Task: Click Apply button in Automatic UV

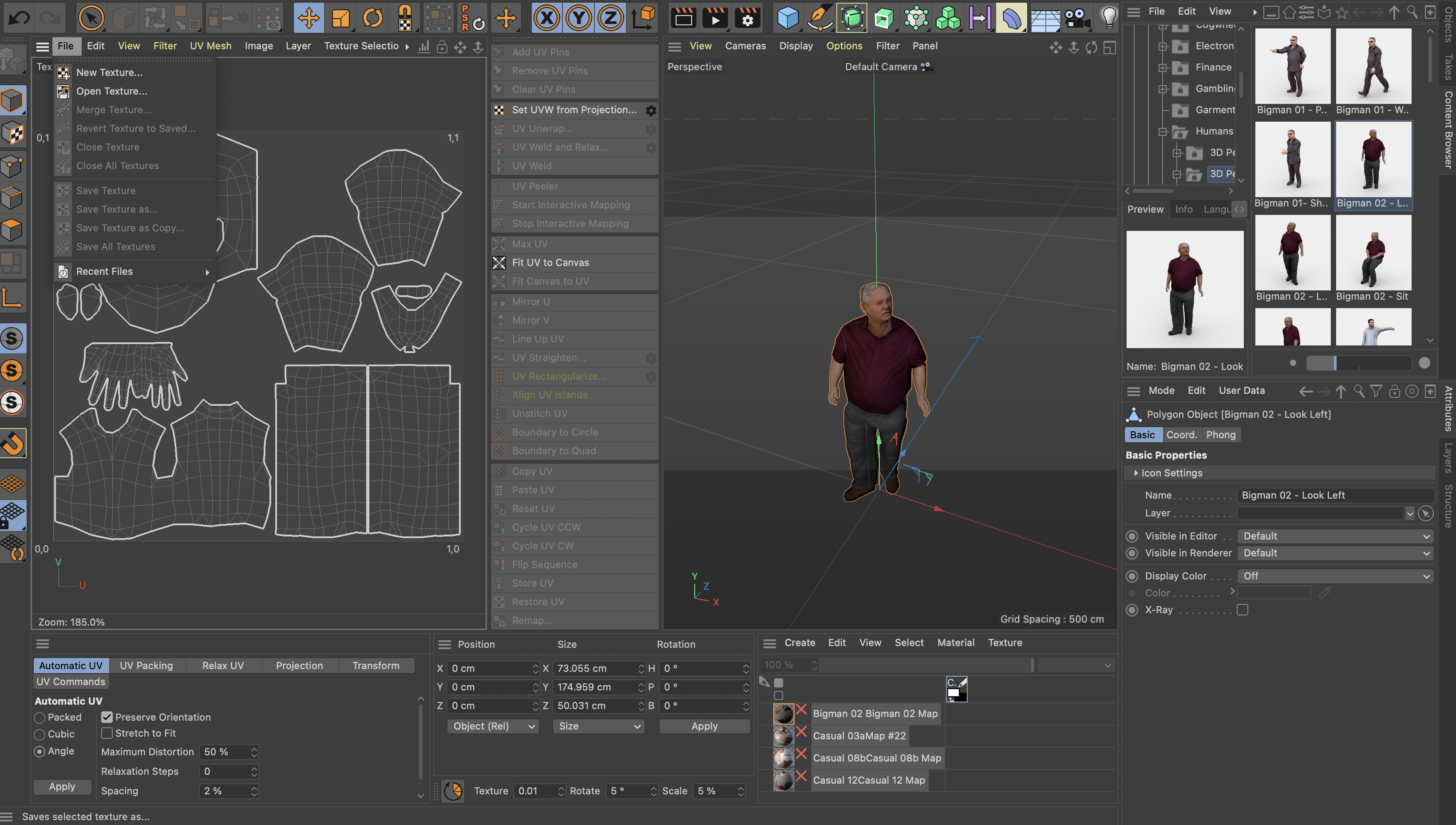Action: (62, 786)
